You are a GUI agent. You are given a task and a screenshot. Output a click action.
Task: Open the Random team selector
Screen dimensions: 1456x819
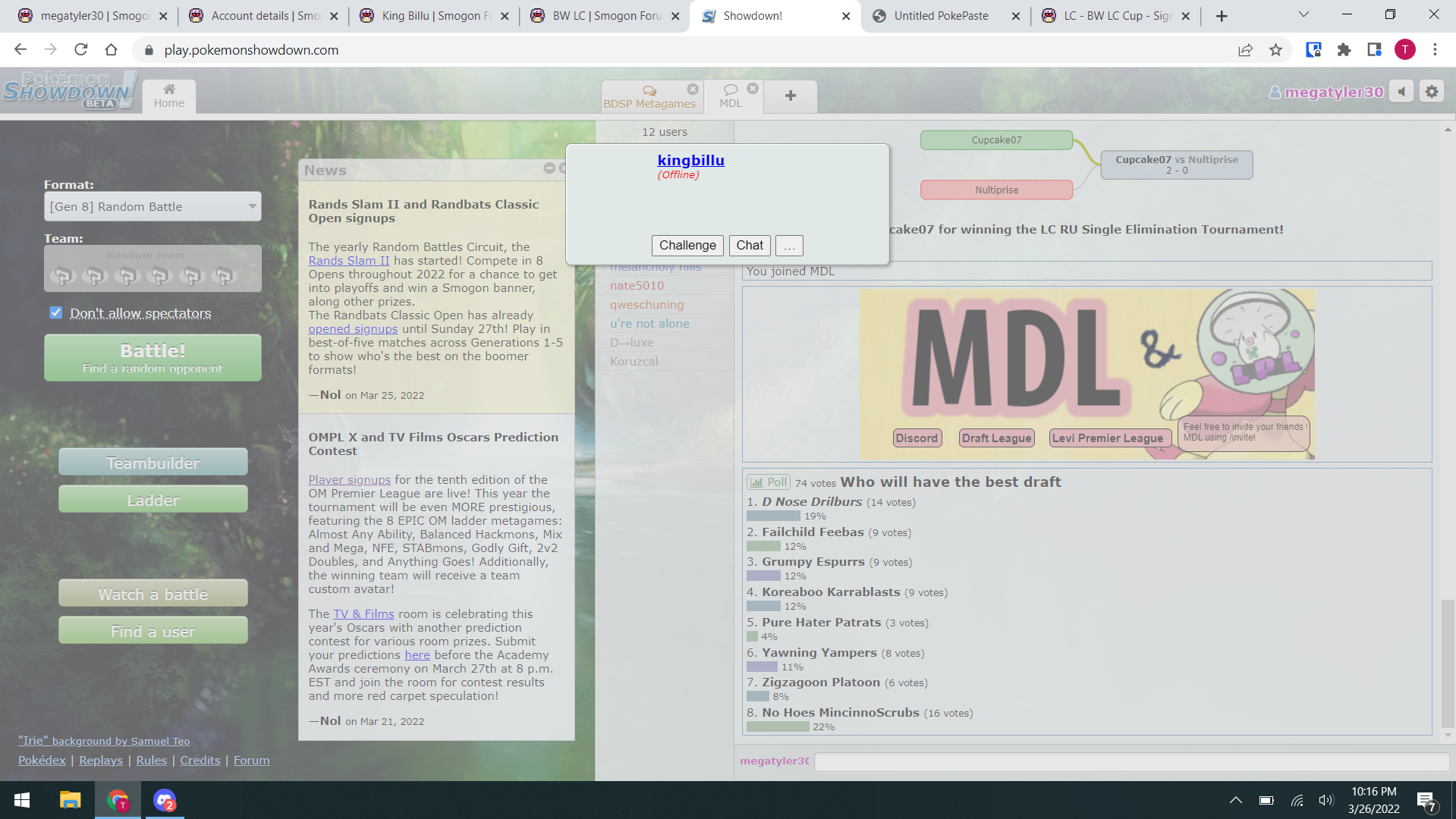(x=153, y=268)
